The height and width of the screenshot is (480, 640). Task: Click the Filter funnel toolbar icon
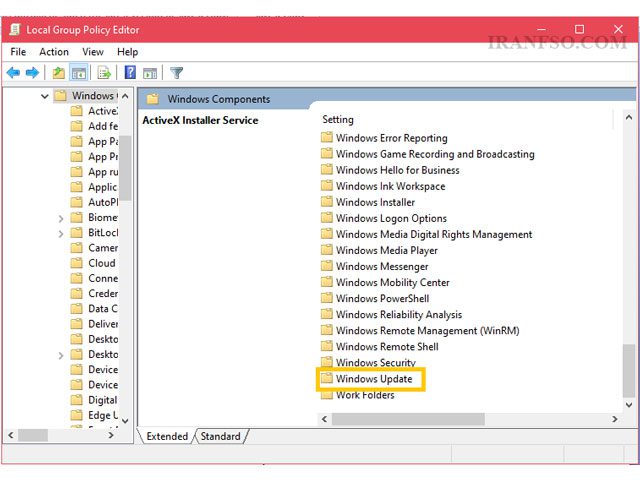176,73
